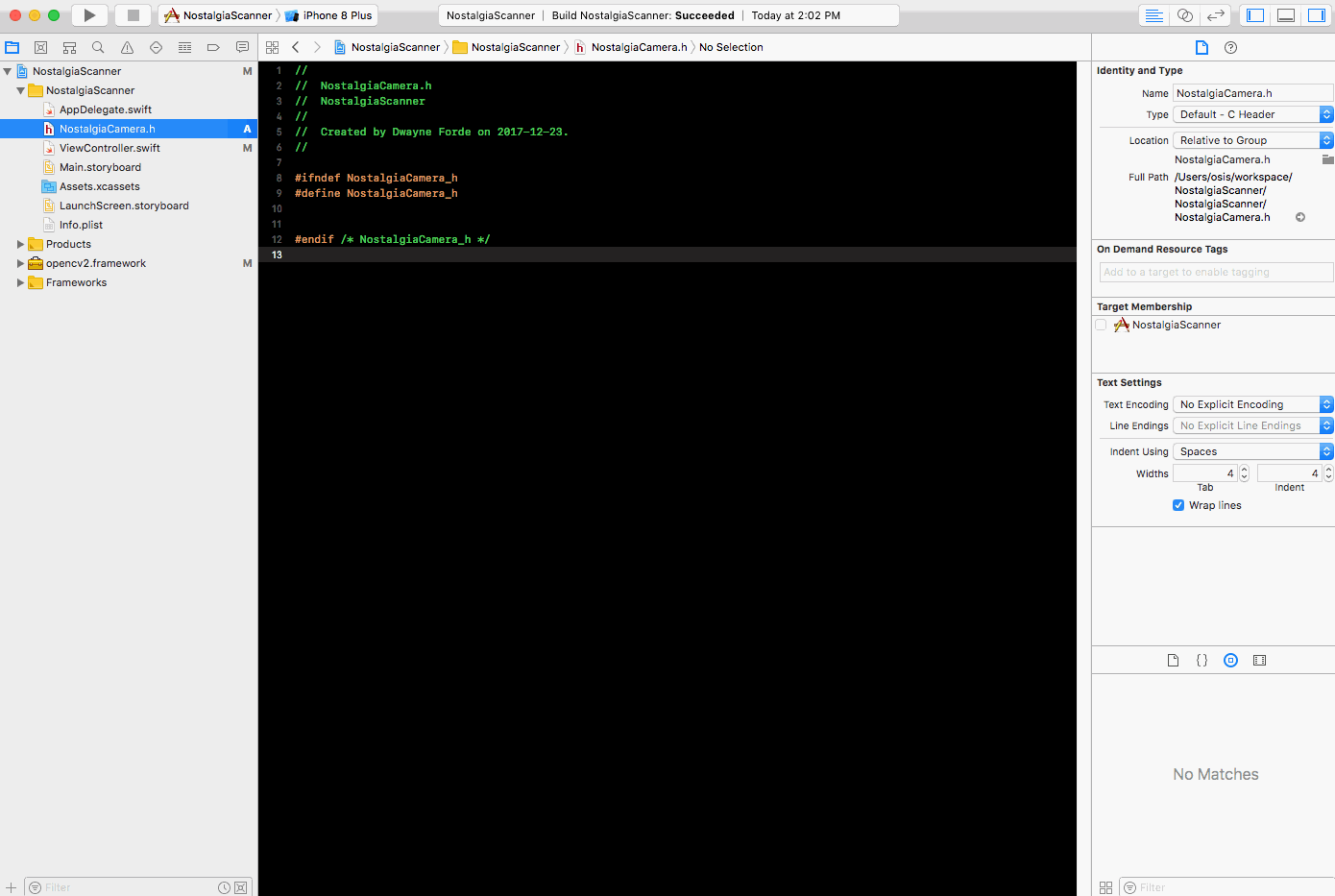This screenshot has width=1335, height=896.
Task: Open the symbol navigator
Action: tap(69, 47)
